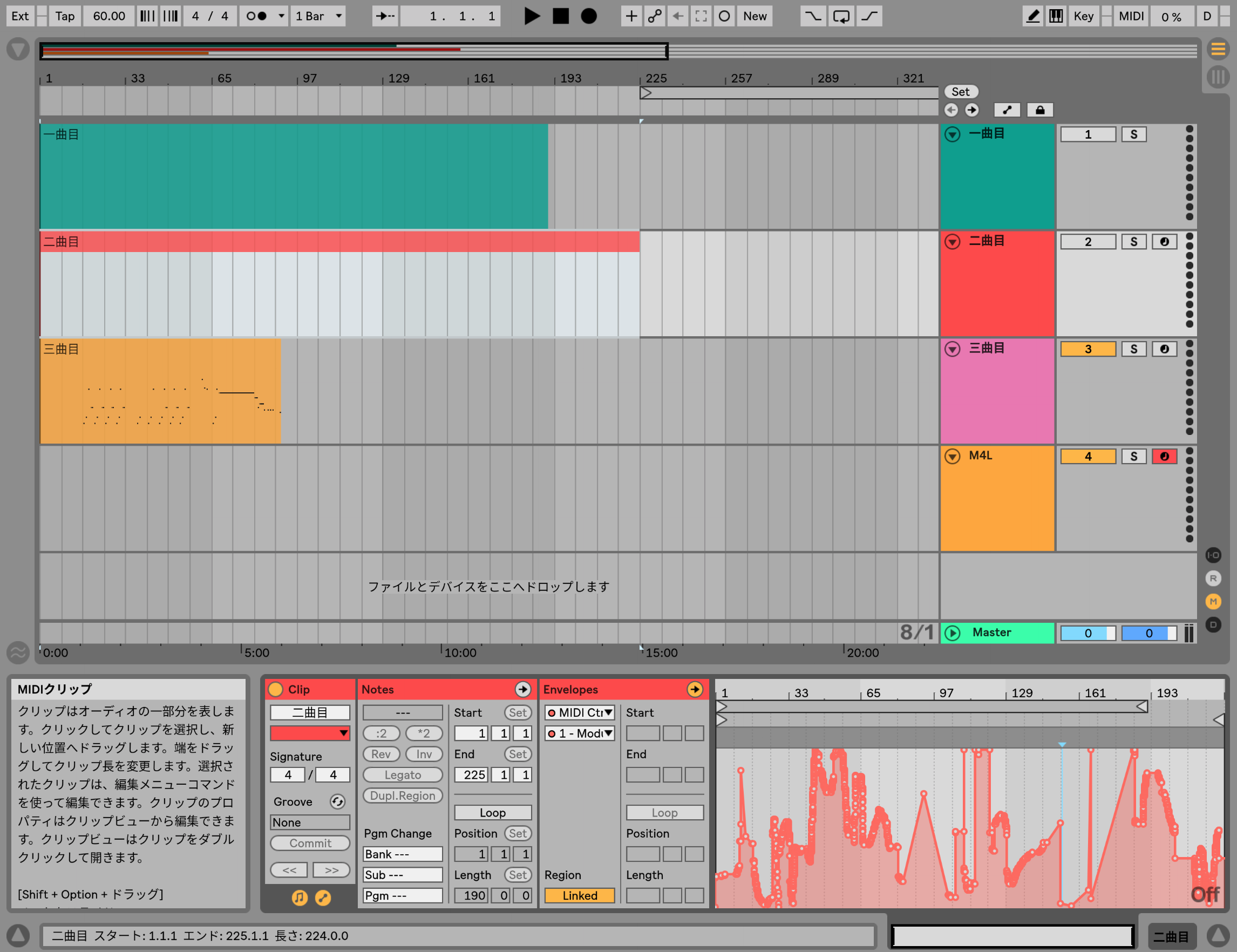Toggle the Notes Loop switch
Screen dimensions: 1237x952
click(x=493, y=813)
